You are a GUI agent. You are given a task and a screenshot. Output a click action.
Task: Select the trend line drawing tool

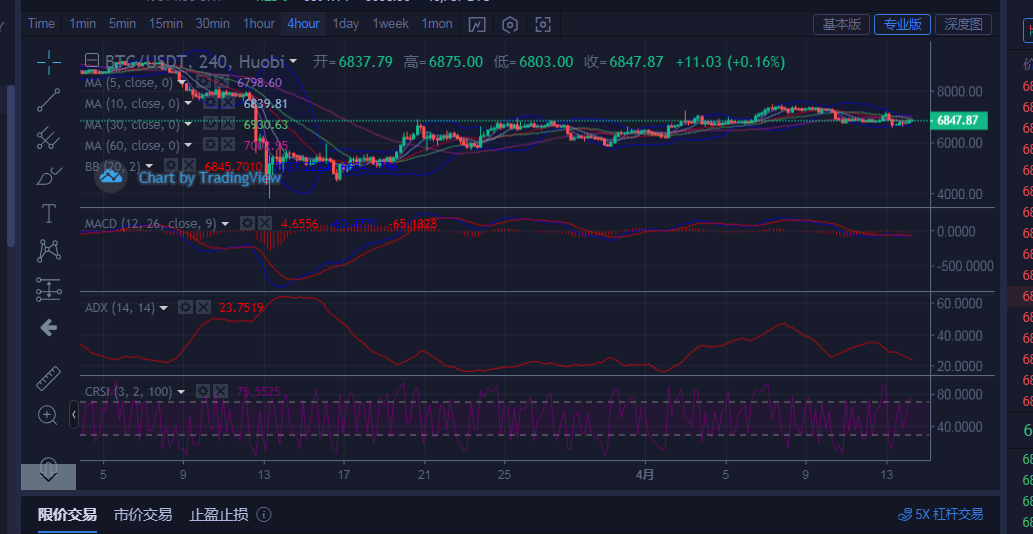tap(48, 100)
